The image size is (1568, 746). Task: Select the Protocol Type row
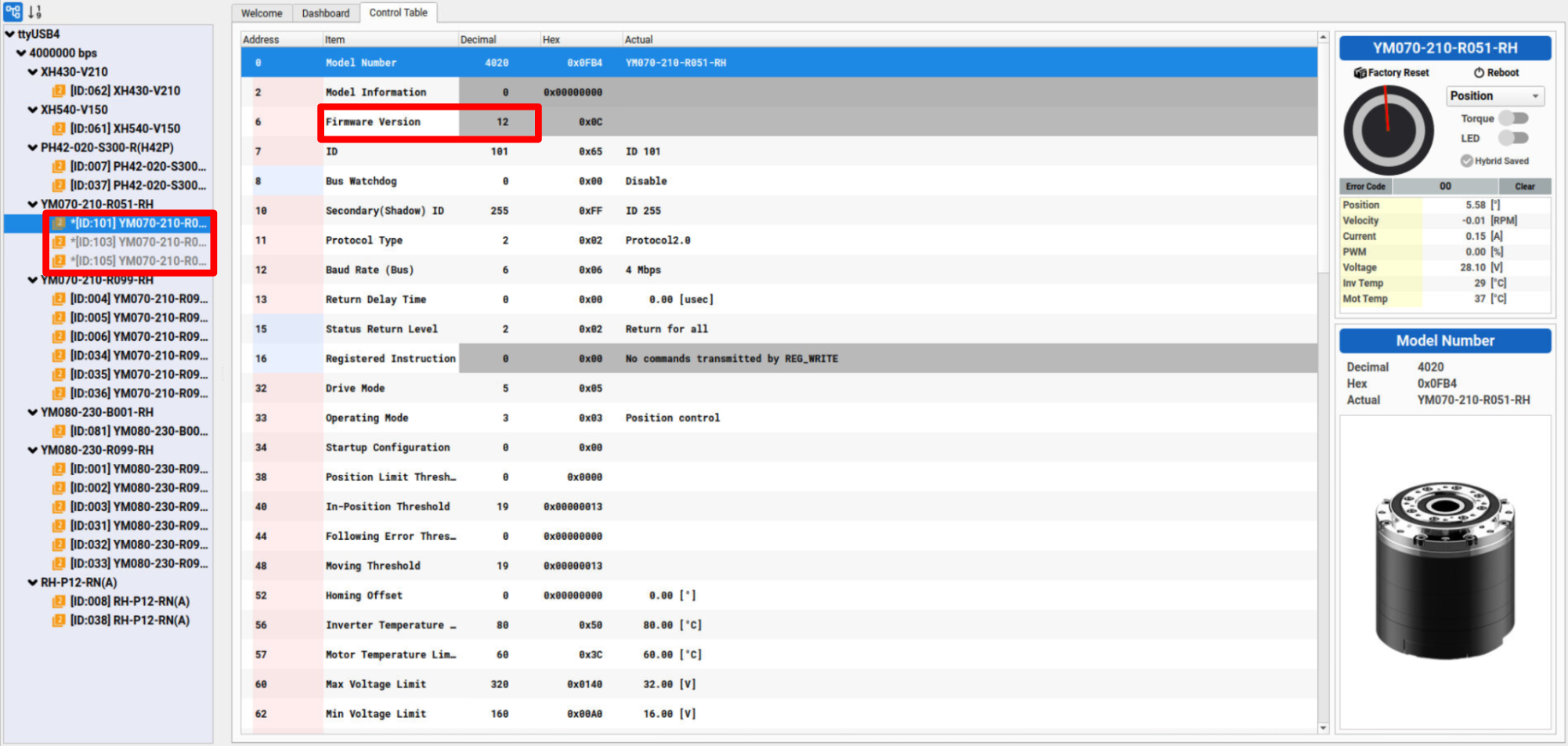tap(779, 241)
